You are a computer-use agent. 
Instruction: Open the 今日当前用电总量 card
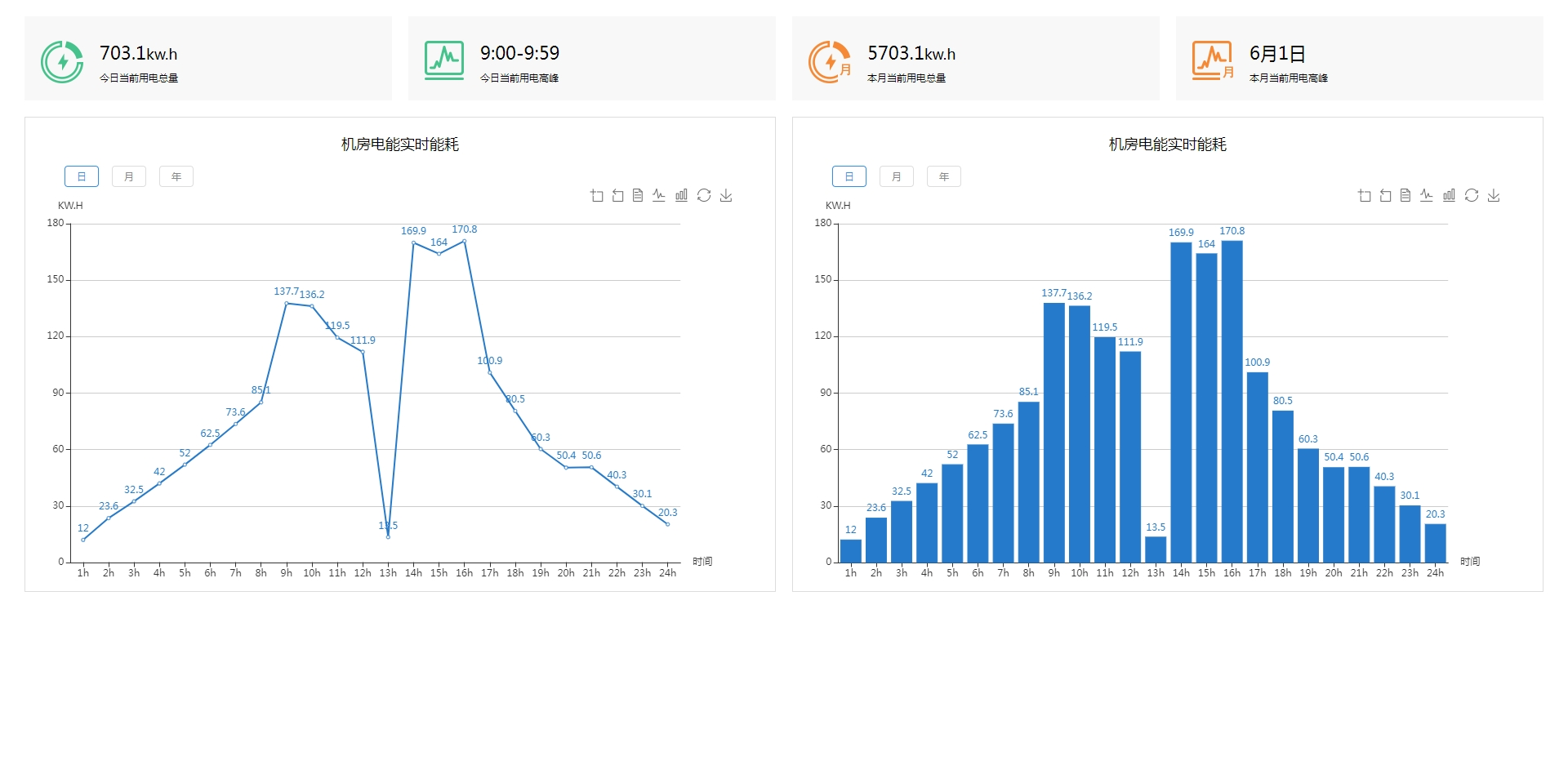pos(208,59)
